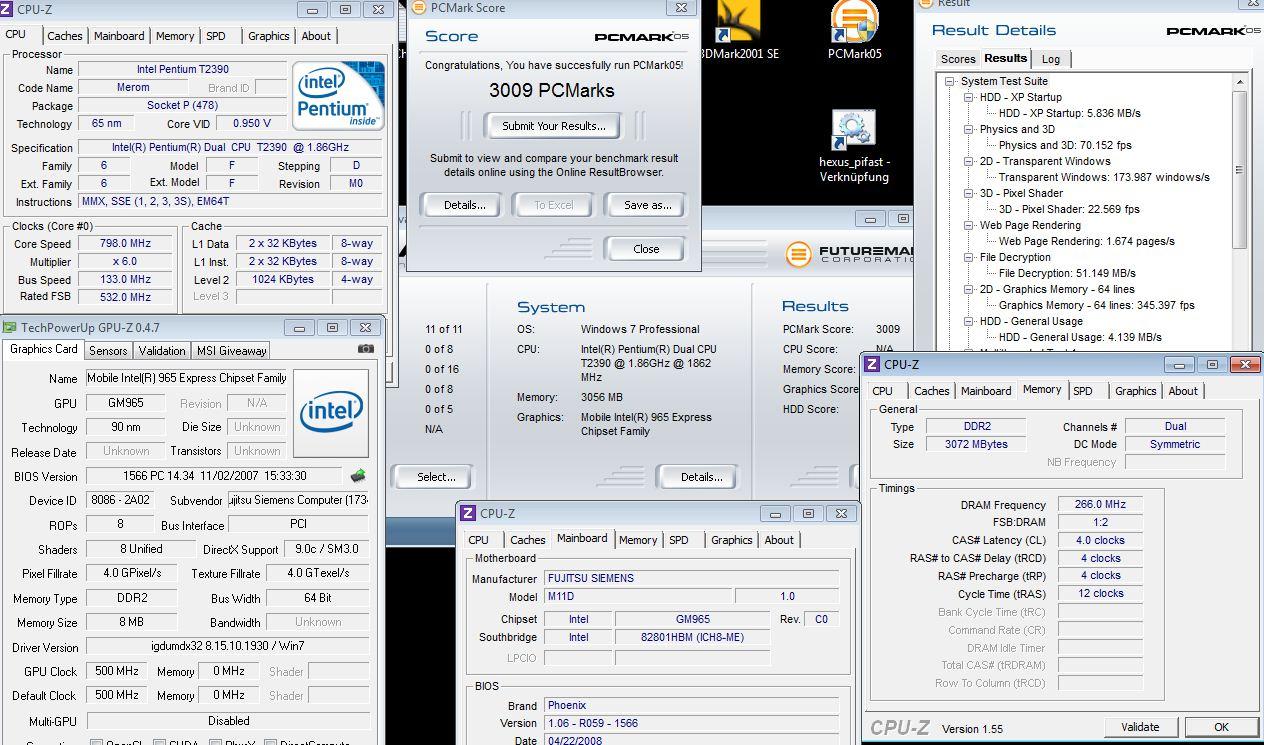This screenshot has height=745, width=1264.
Task: Click the Result Details vertical scrollbar thumb
Action: [x=1240, y=169]
